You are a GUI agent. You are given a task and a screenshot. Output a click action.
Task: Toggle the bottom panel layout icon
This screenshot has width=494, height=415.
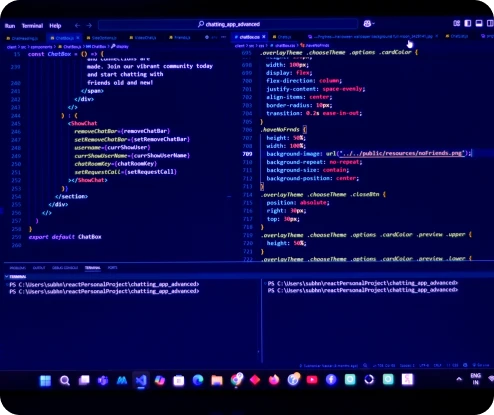(x=479, y=23)
